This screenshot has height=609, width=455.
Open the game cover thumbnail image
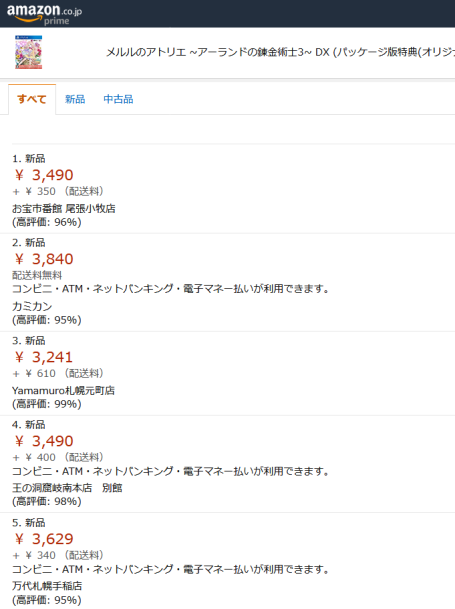(28, 52)
